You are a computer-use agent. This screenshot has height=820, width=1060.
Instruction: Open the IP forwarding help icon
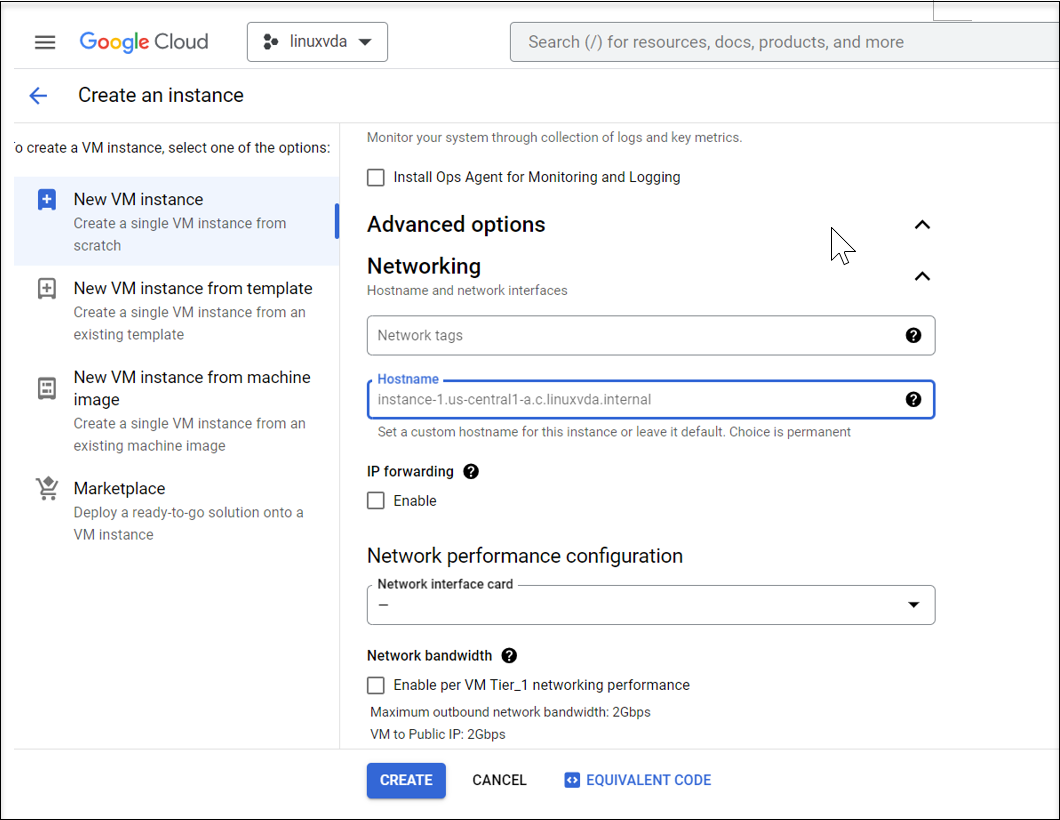[470, 471]
